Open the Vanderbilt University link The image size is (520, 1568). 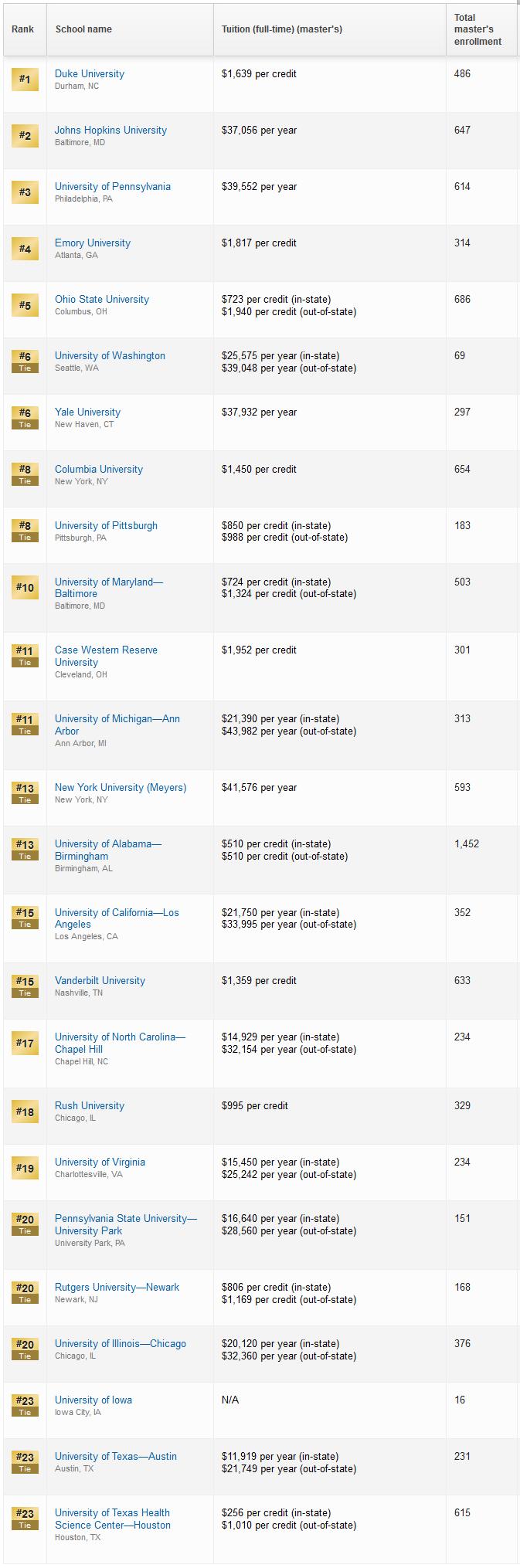pyautogui.click(x=100, y=981)
